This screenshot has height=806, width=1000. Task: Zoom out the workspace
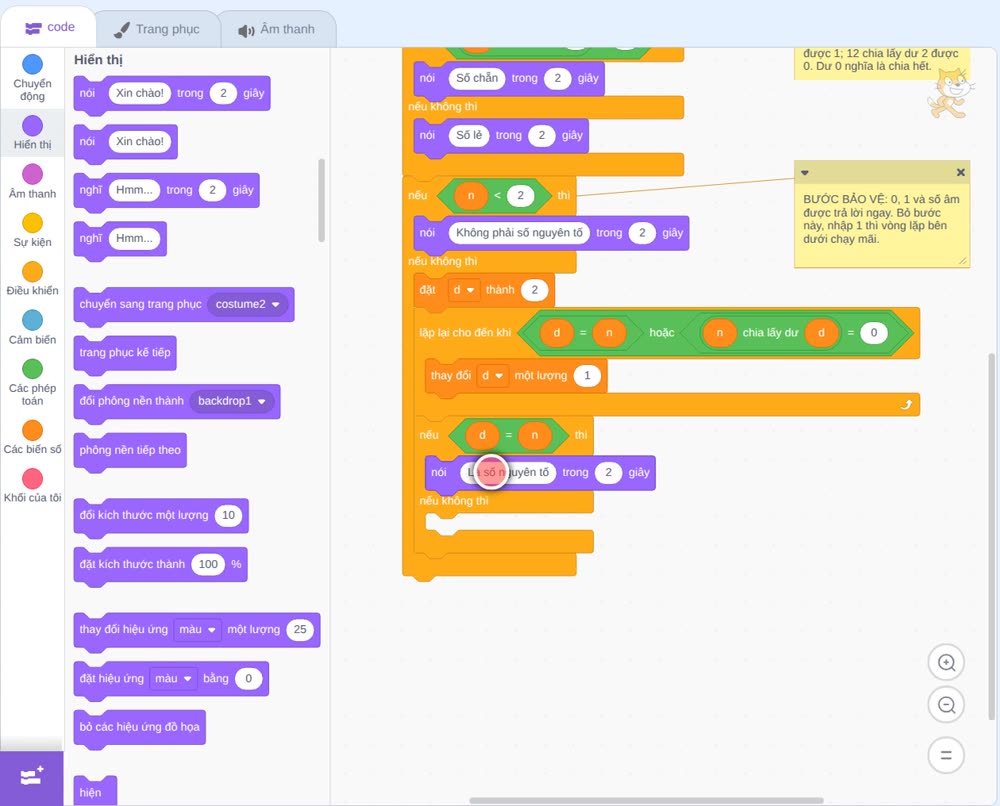coord(946,705)
